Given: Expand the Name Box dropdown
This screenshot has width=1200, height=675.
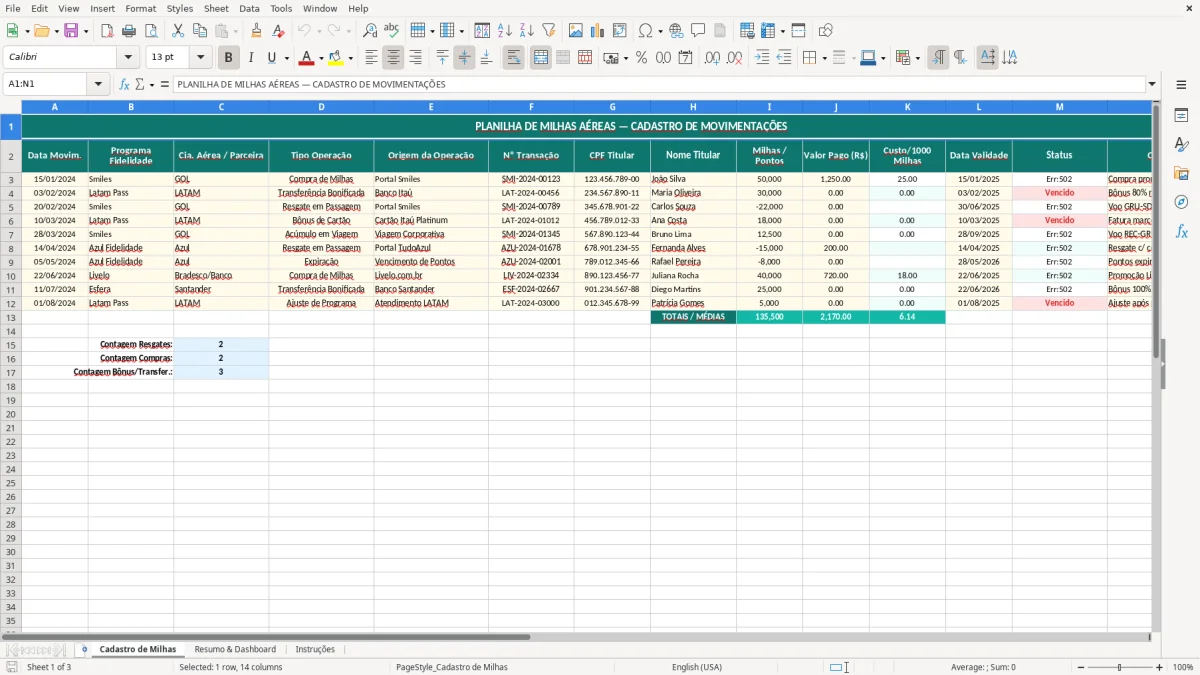Looking at the screenshot, I should click(x=99, y=84).
